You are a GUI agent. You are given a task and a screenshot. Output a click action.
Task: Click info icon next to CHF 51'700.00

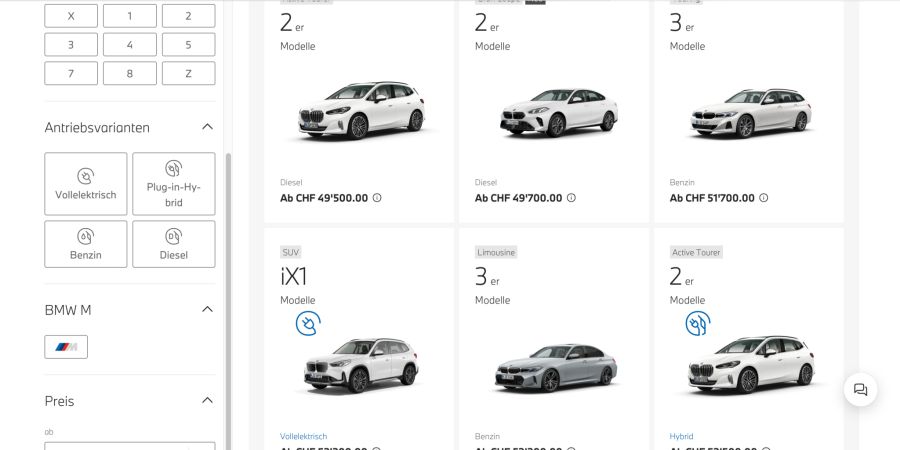tap(763, 197)
